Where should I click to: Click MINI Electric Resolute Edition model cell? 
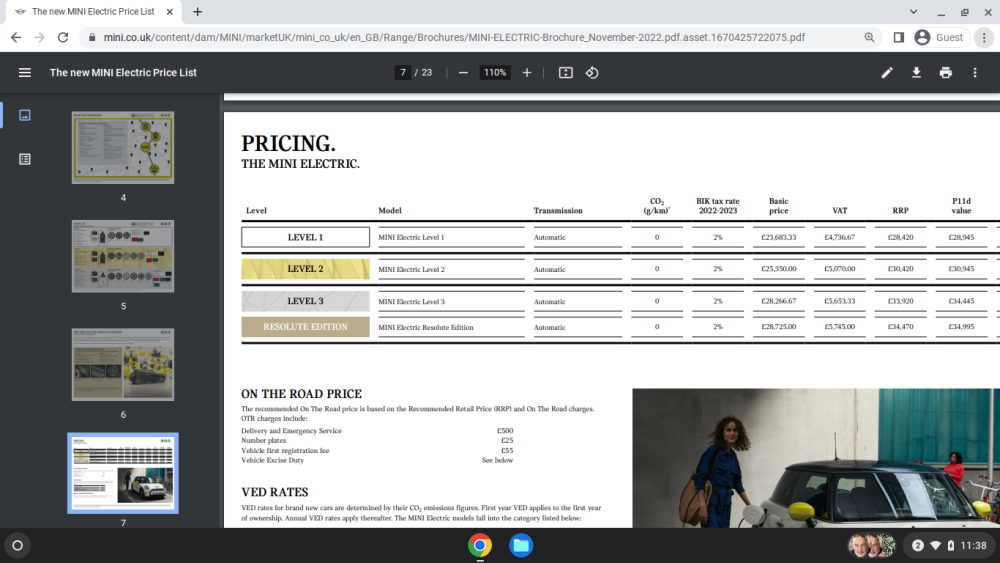point(426,327)
